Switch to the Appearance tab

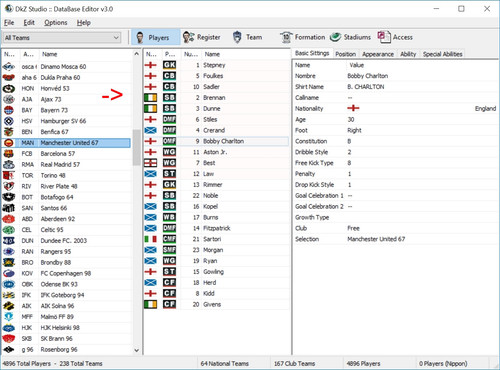(x=378, y=54)
